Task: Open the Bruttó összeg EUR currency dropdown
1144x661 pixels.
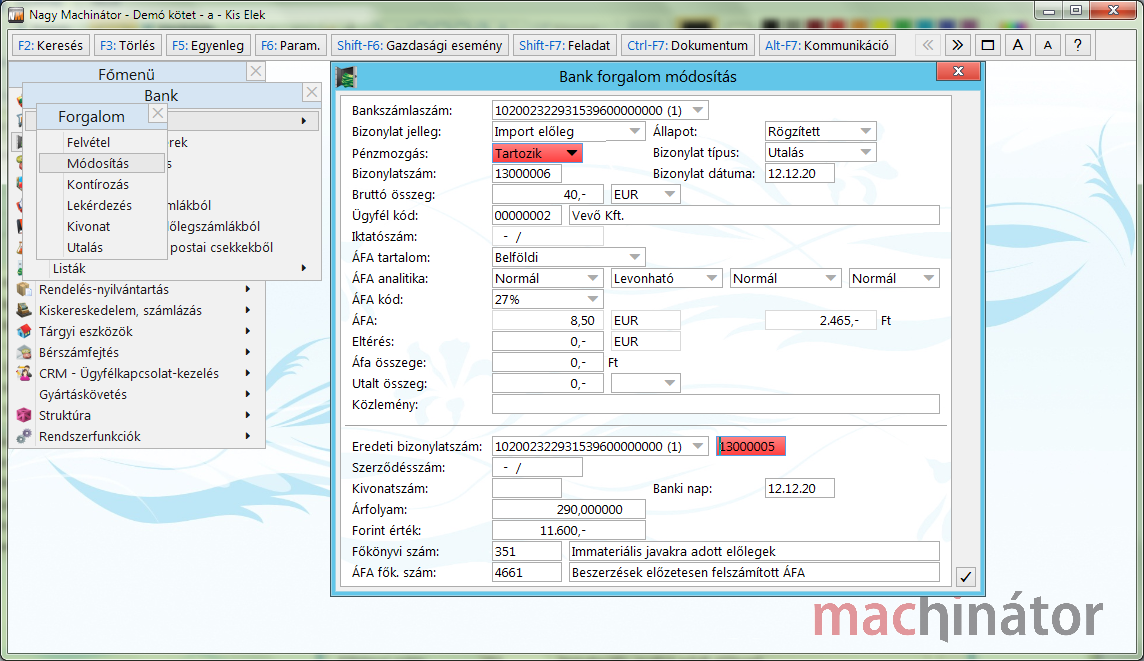Action: pos(669,195)
